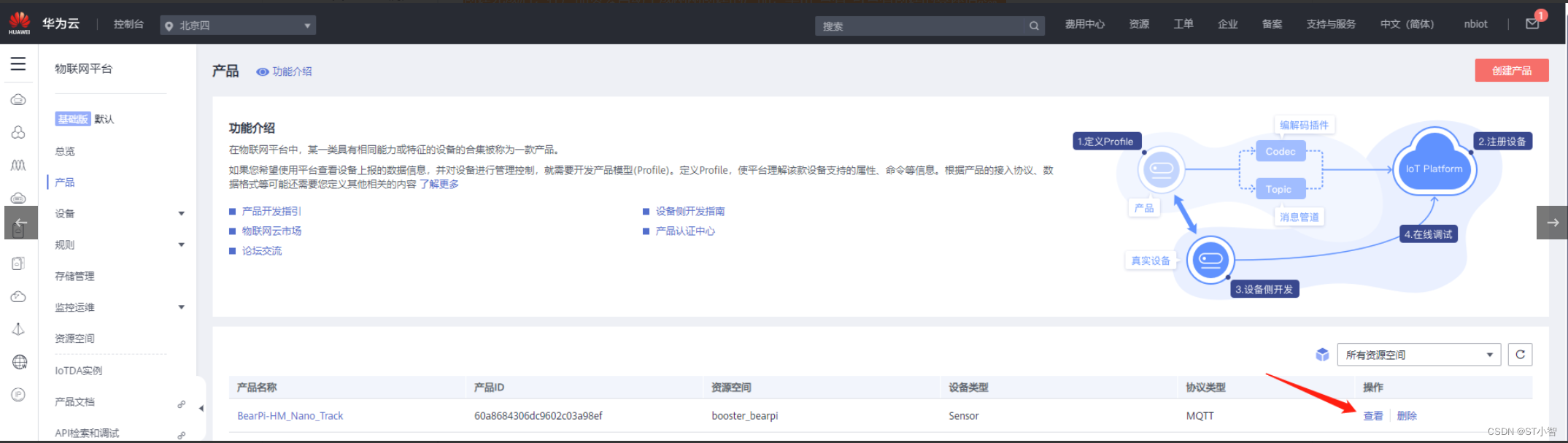Click the location pin icon in the region selector
Image resolution: width=1568 pixels, height=443 pixels.
click(169, 26)
